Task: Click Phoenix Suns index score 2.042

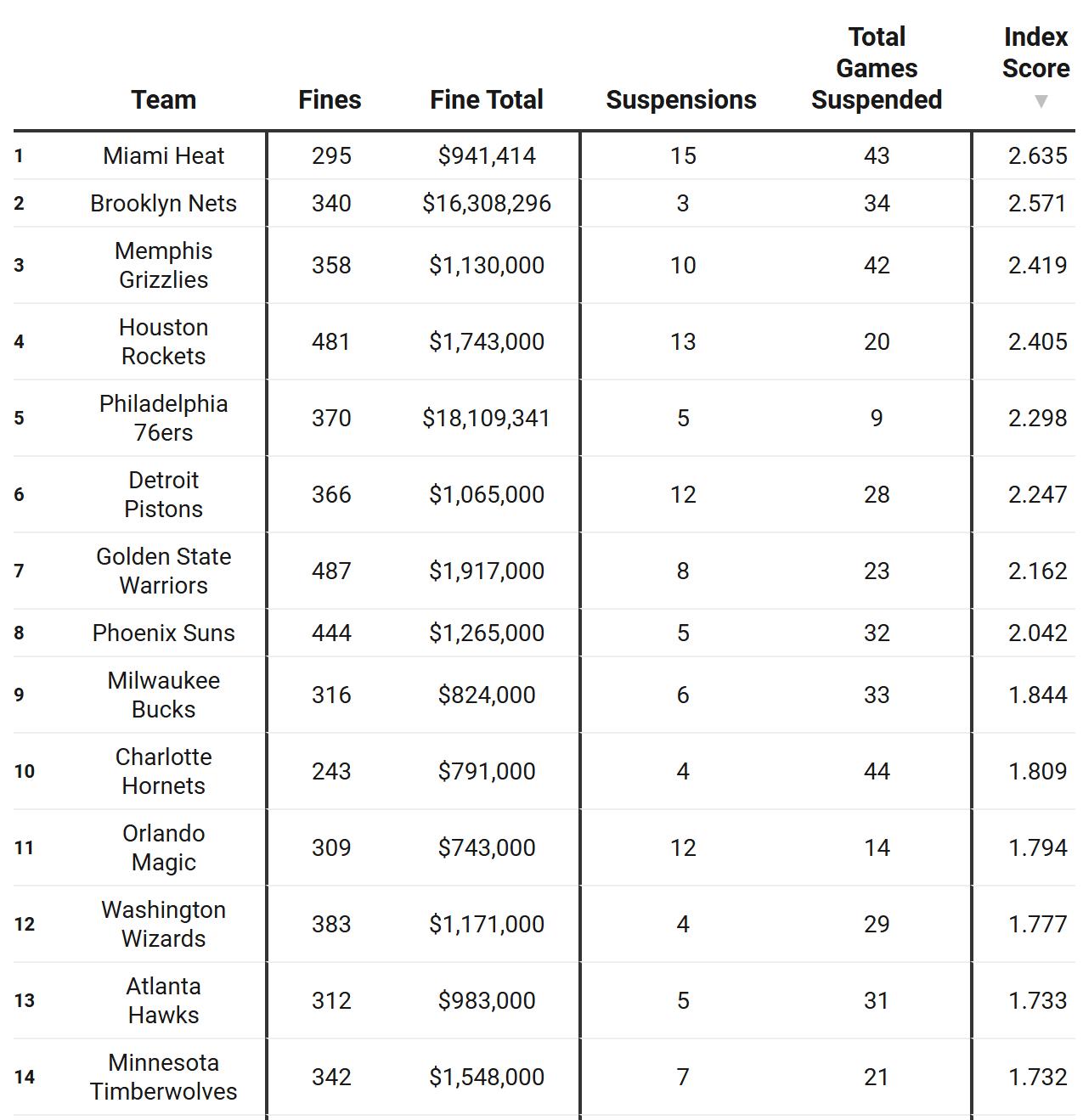Action: coord(1036,633)
